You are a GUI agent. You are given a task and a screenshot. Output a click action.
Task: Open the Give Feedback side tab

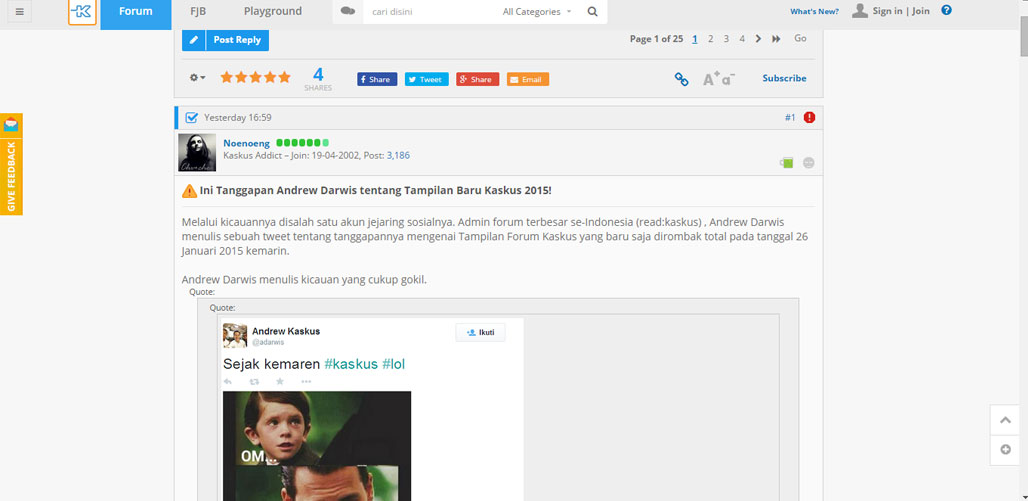[11, 176]
